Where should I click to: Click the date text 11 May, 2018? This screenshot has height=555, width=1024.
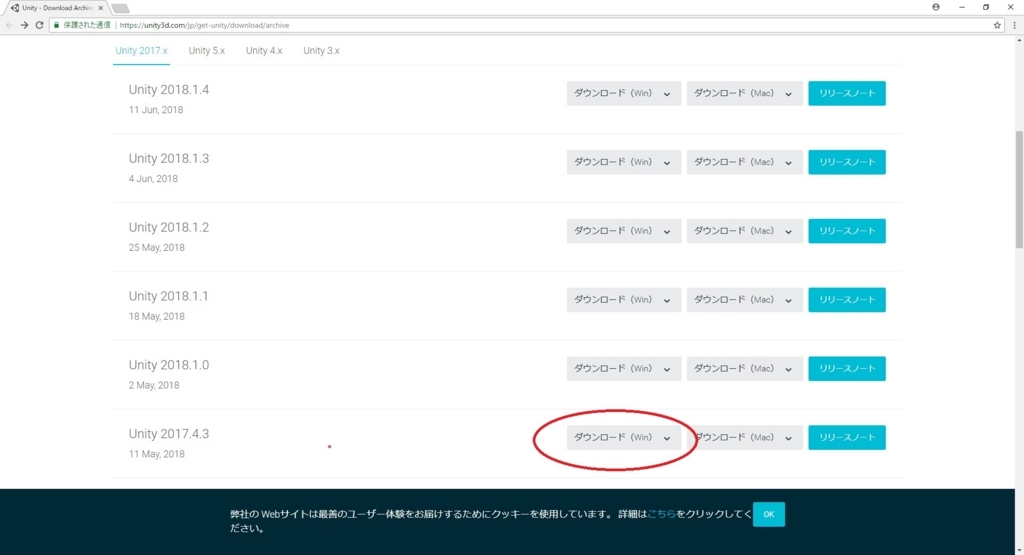156,454
